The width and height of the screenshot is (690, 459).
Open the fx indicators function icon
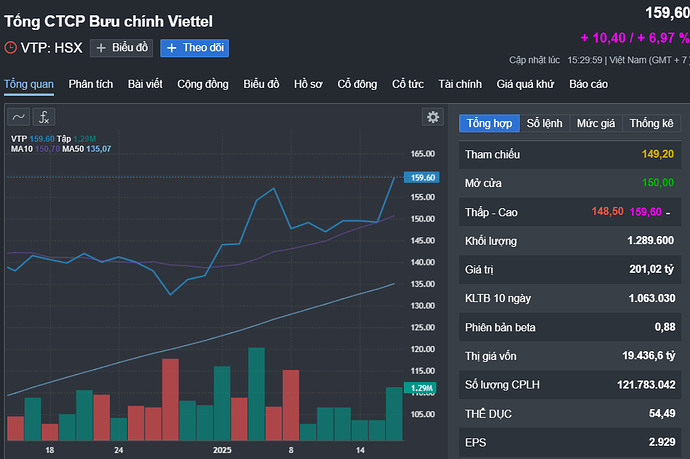tap(44, 117)
